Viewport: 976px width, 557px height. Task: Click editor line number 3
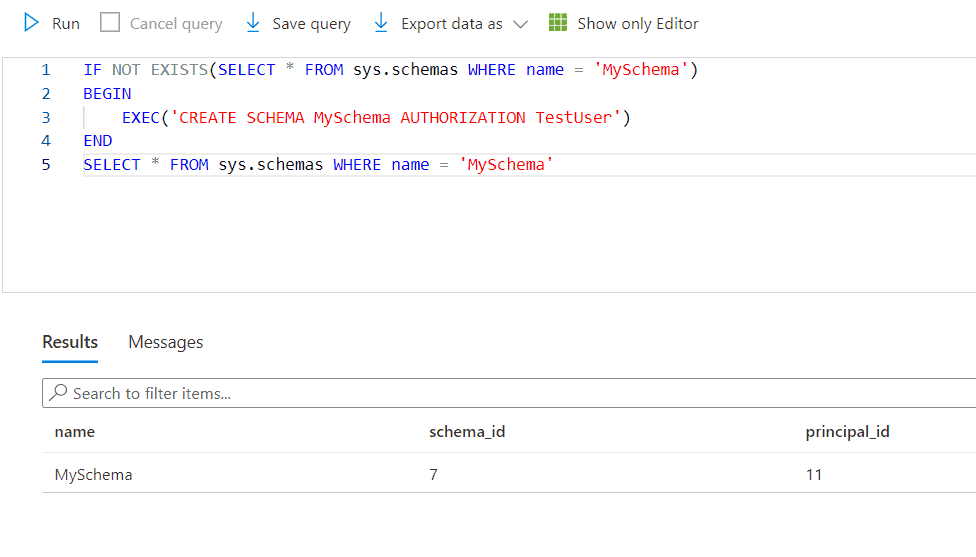(45, 117)
